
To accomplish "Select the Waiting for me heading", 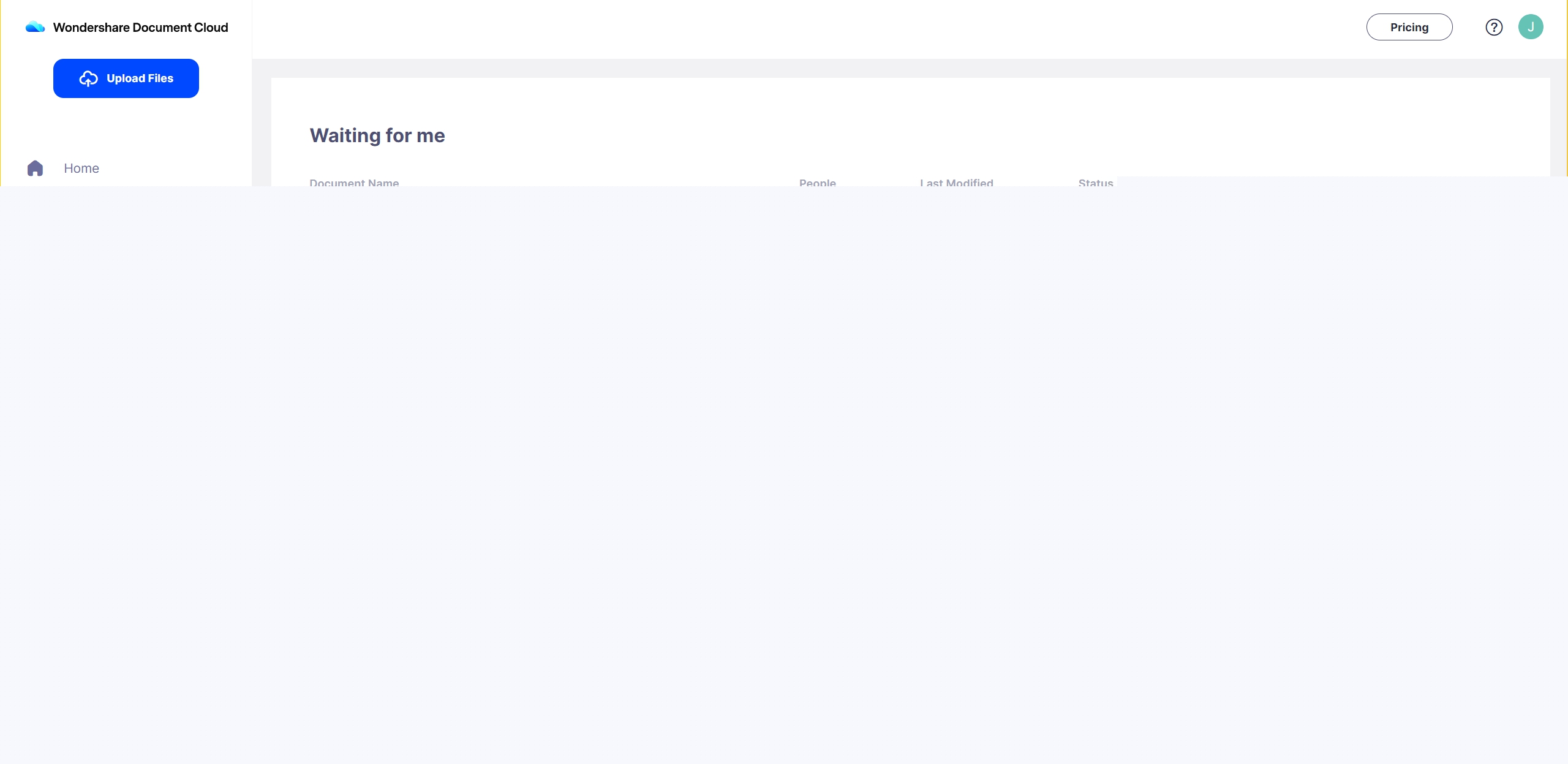I will point(377,135).
